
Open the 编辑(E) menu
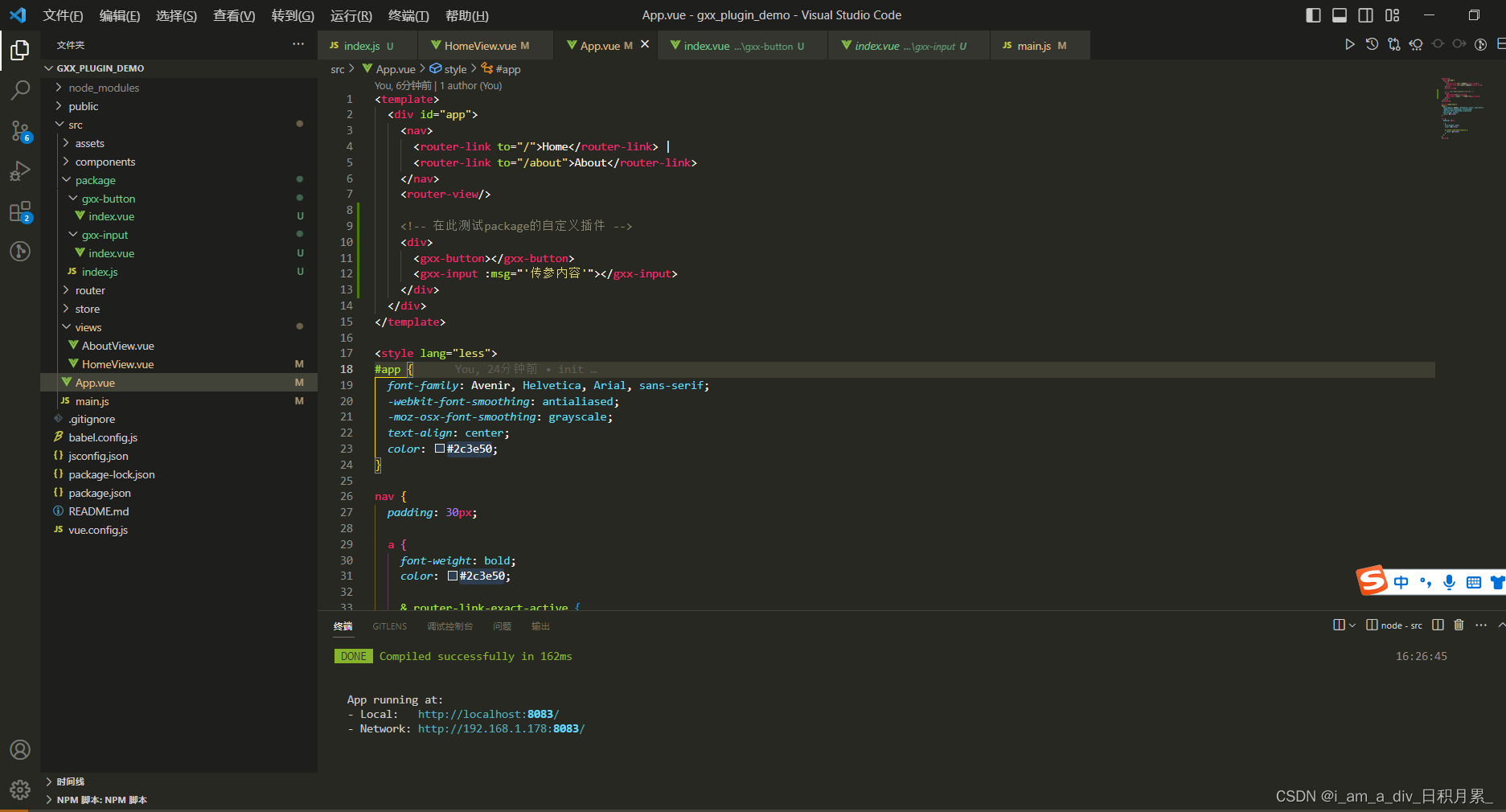(119, 16)
